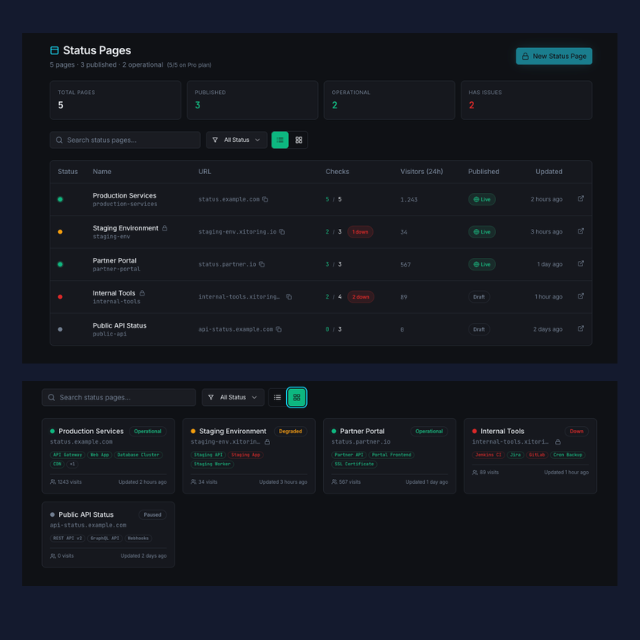Click the Webhooks tag

(138, 538)
